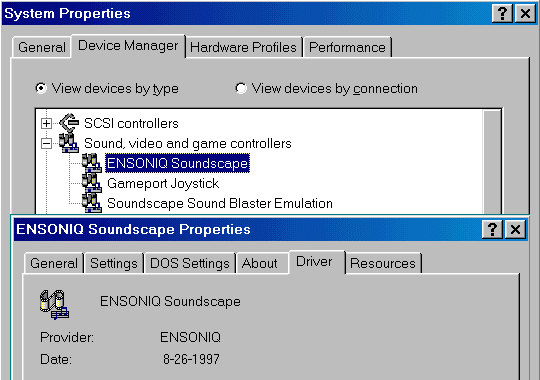Switch to General tab in System Properties
This screenshot has height=380, width=540.
42,47
